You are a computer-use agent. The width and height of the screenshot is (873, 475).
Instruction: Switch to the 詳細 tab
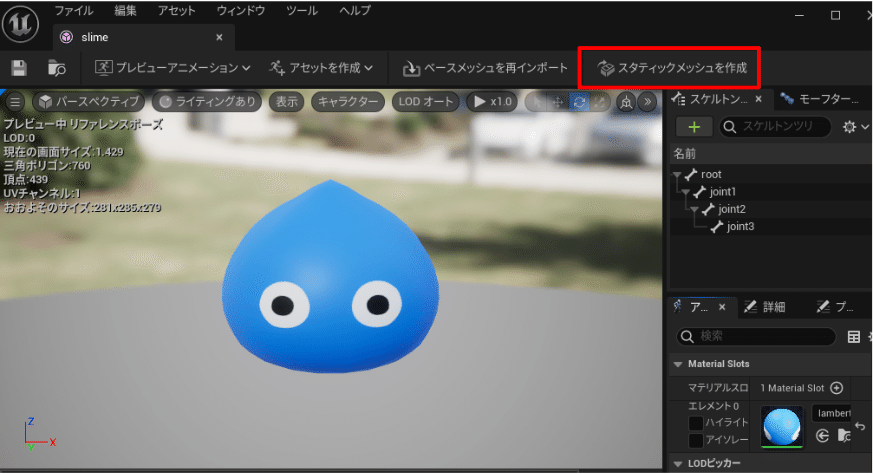click(766, 306)
